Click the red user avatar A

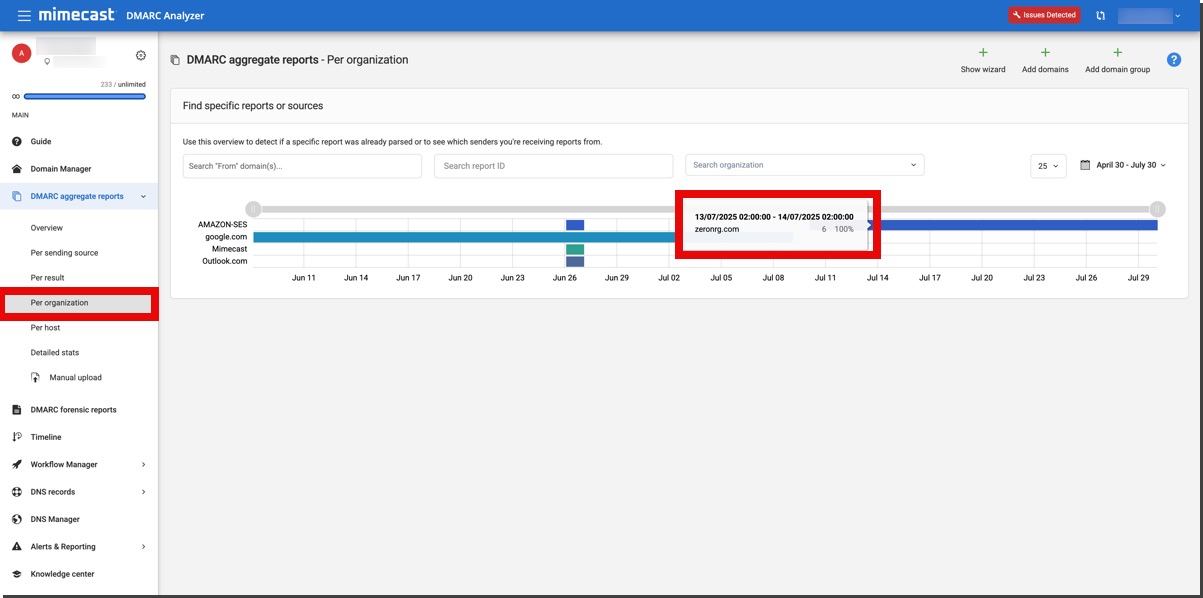coord(21,53)
